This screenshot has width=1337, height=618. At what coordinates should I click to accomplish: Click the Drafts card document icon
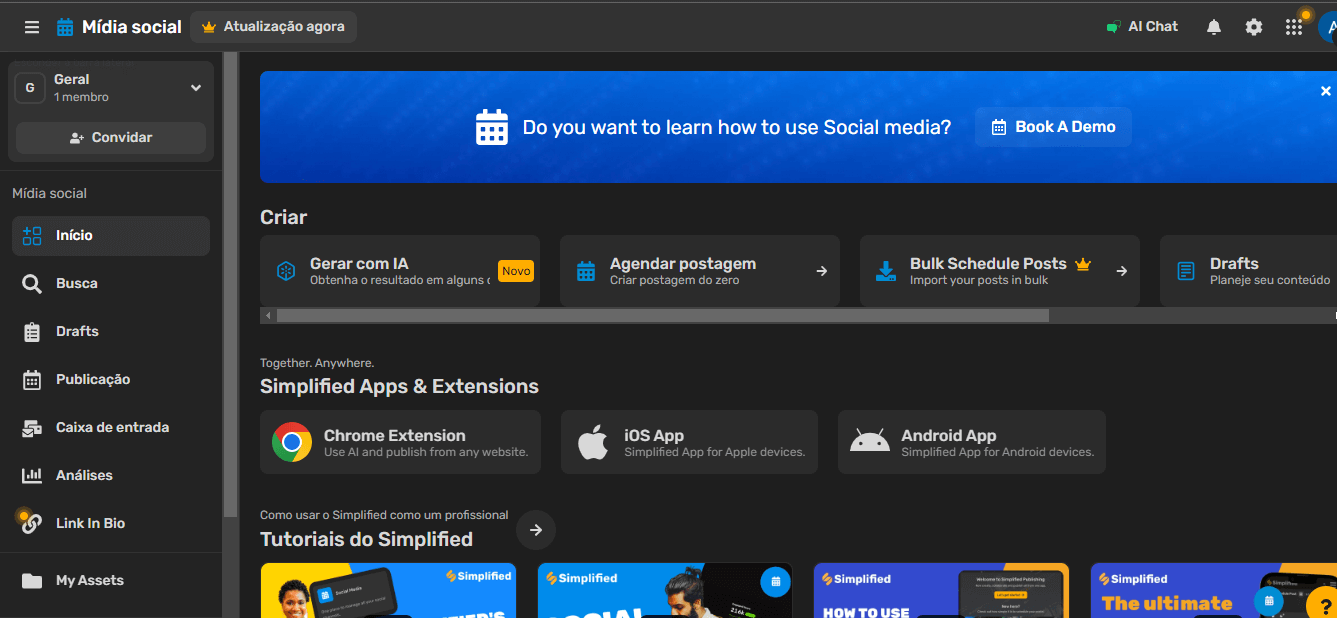(x=1186, y=271)
